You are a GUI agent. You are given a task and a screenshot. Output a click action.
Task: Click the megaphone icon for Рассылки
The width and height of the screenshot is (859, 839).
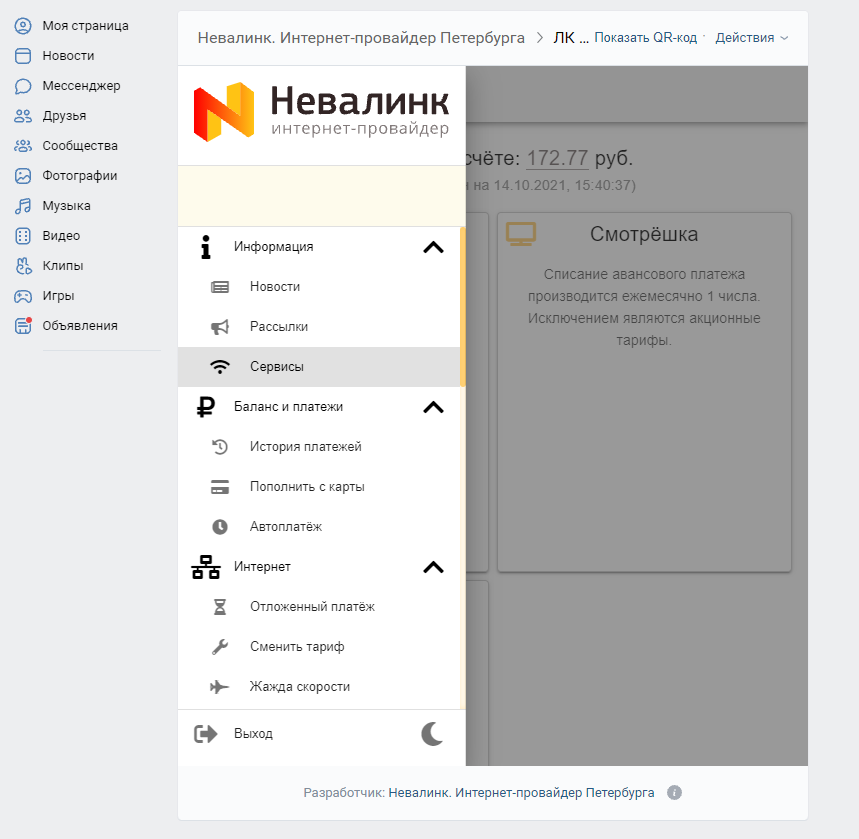[220, 327]
